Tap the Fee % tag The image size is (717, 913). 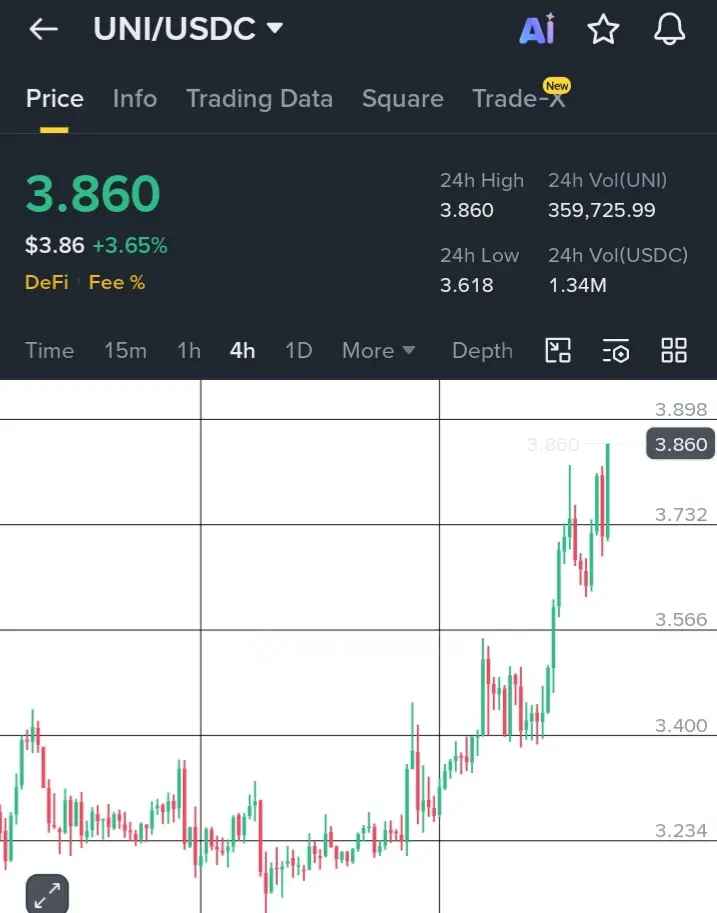coord(116,282)
